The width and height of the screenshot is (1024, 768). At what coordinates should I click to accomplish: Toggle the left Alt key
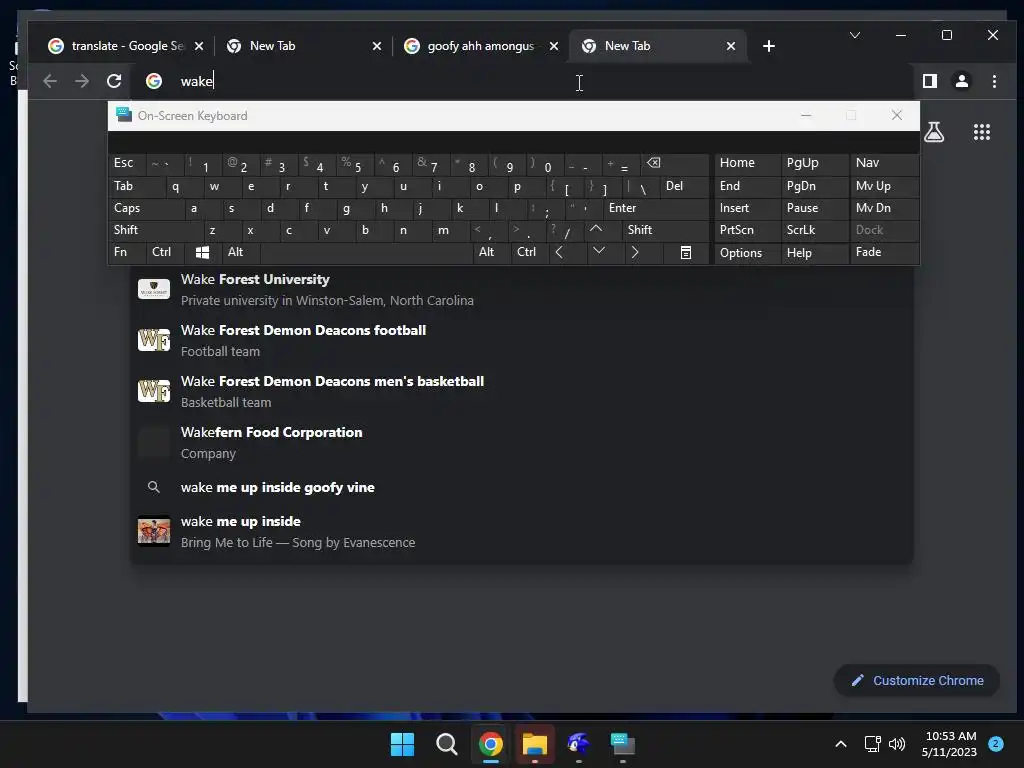240,253
